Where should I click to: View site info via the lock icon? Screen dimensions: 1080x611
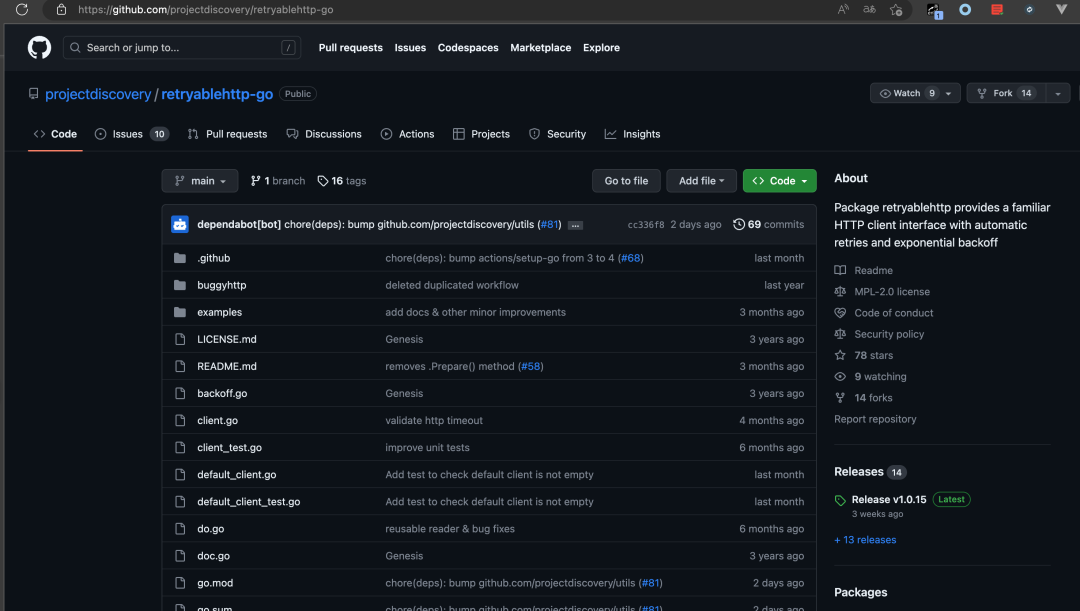coord(61,10)
